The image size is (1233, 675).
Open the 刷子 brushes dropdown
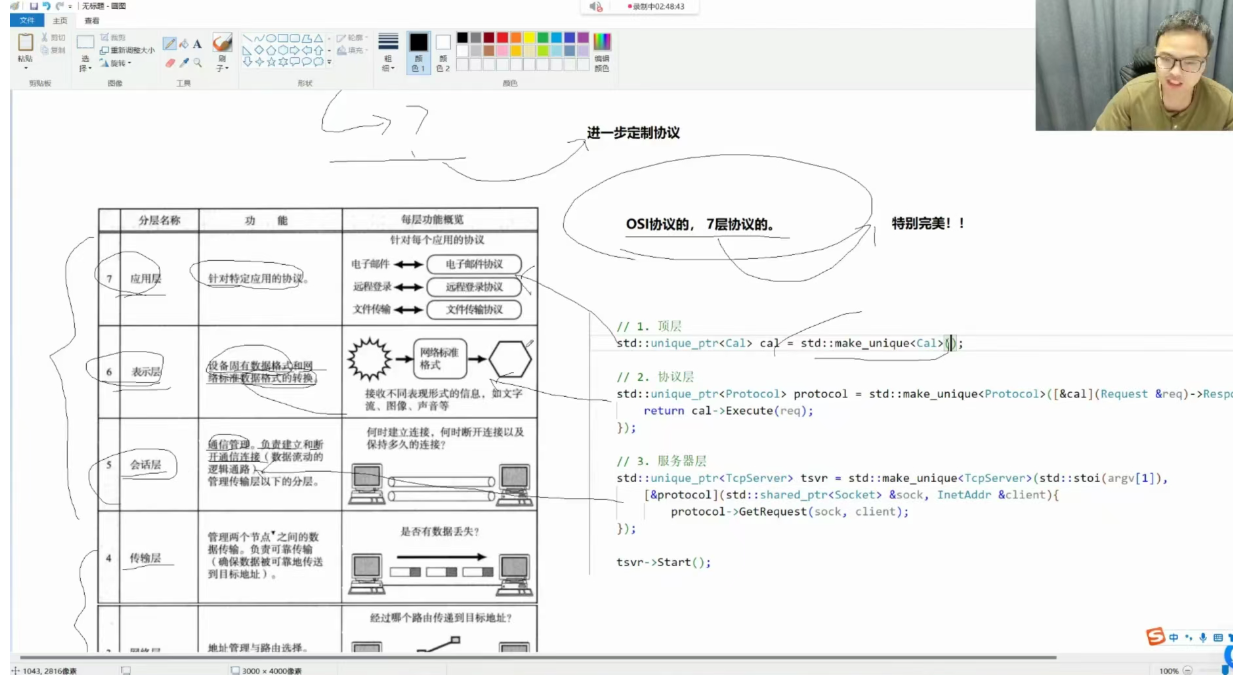click(x=222, y=63)
